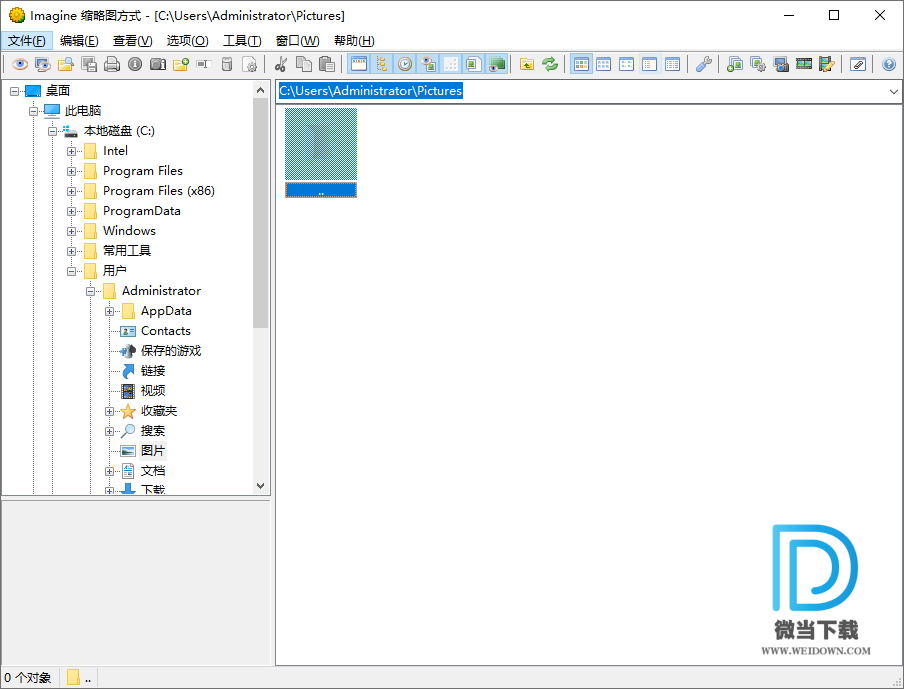Select the list view mode
904x689 pixels.
tap(650, 64)
